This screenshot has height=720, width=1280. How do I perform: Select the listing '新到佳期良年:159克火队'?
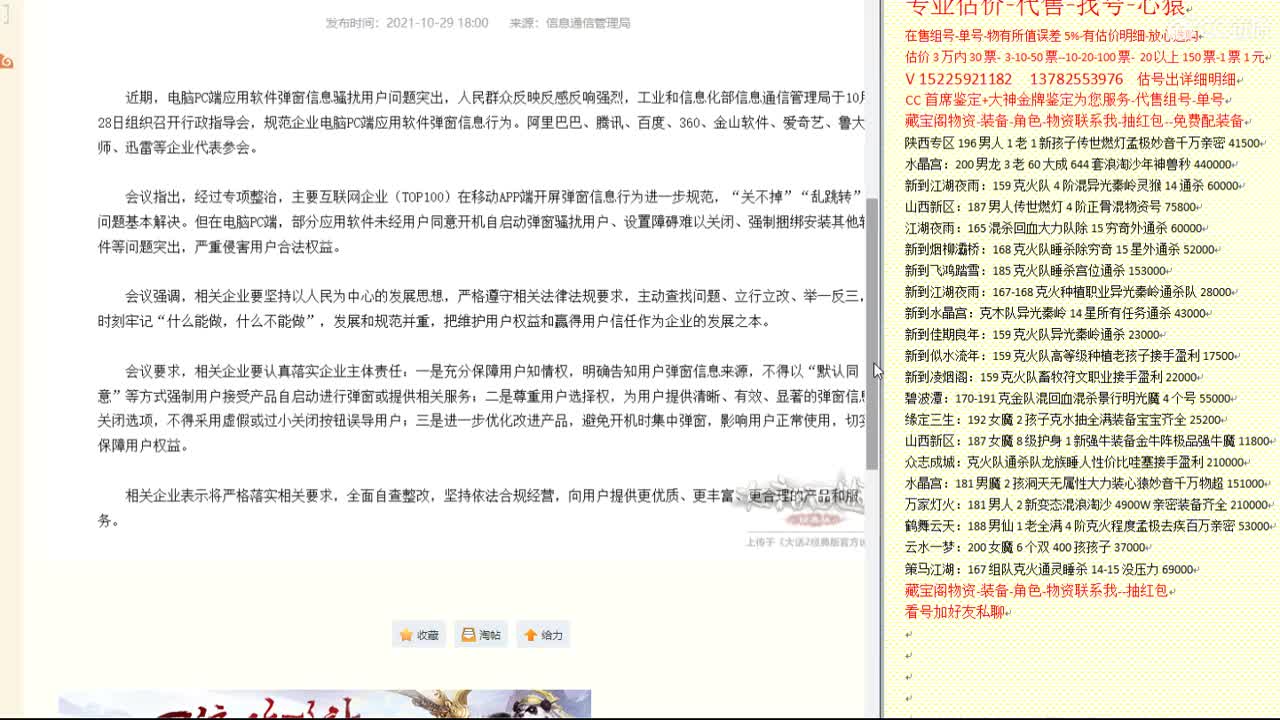click(x=1033, y=334)
